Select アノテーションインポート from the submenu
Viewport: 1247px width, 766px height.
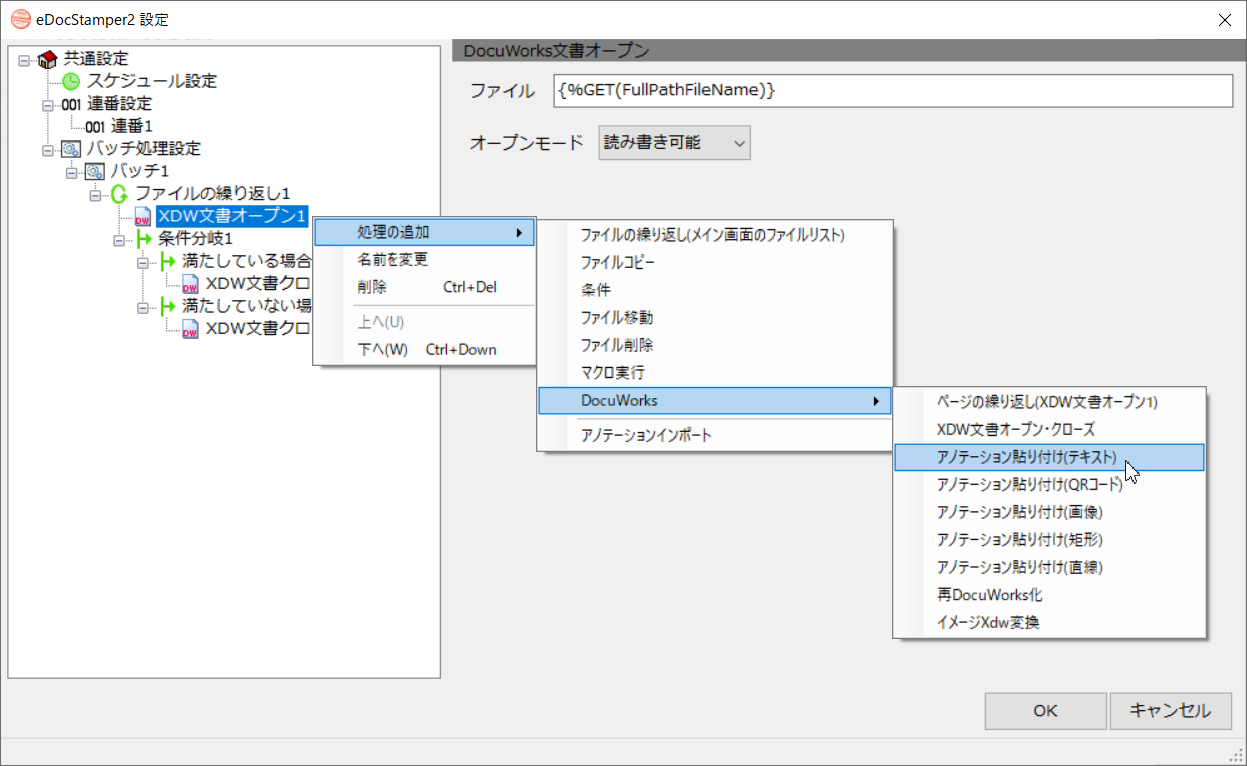click(x=714, y=435)
